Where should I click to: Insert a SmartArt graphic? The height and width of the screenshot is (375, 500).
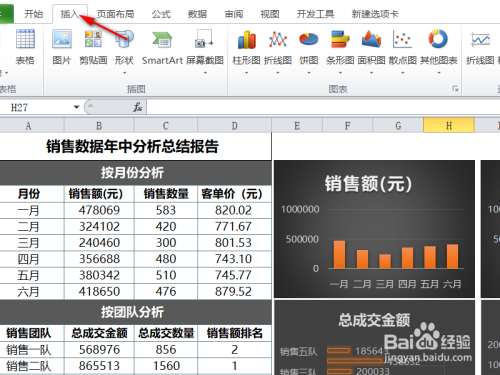coord(162,39)
